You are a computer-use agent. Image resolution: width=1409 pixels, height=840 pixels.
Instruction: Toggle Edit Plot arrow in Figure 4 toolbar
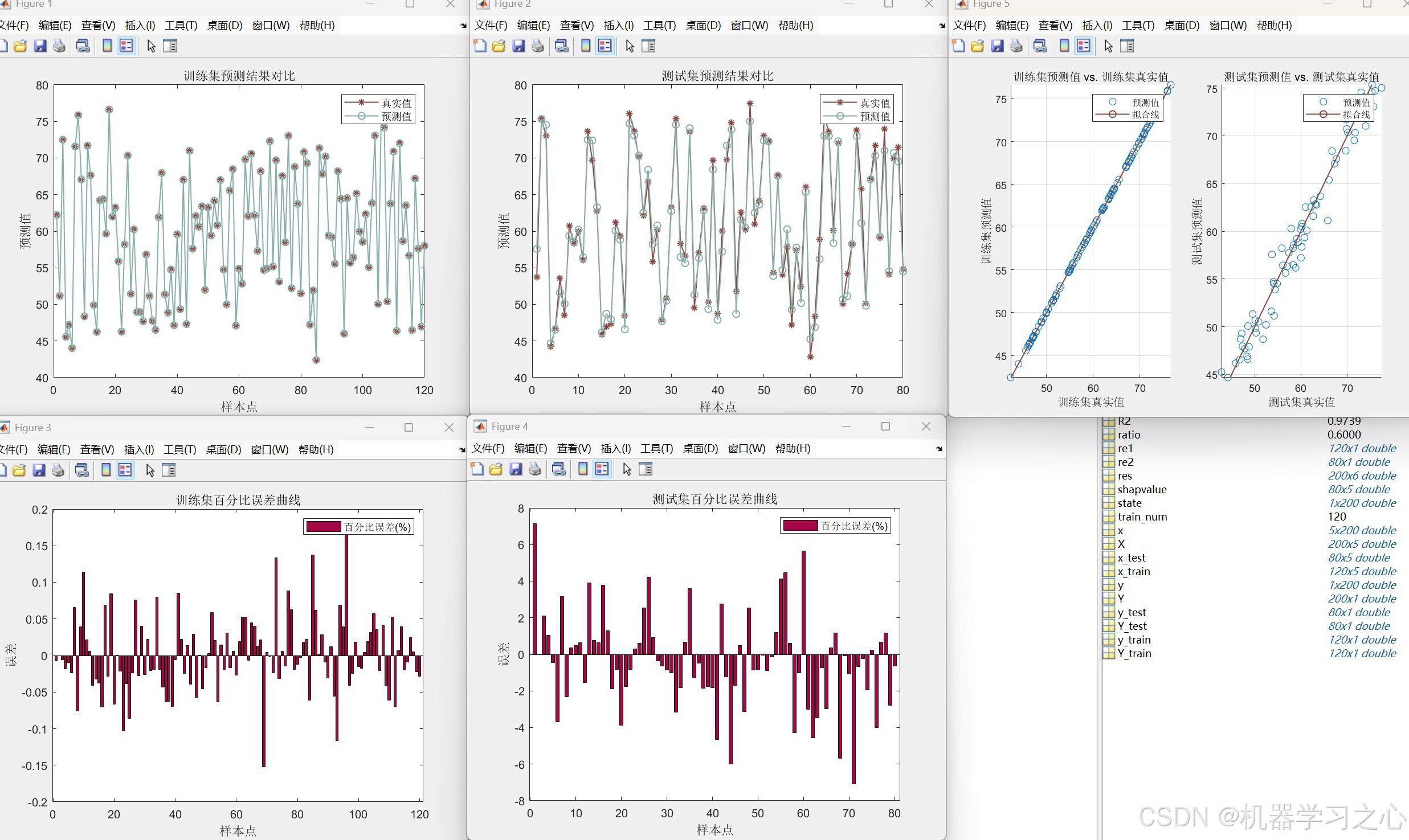pyautogui.click(x=627, y=469)
